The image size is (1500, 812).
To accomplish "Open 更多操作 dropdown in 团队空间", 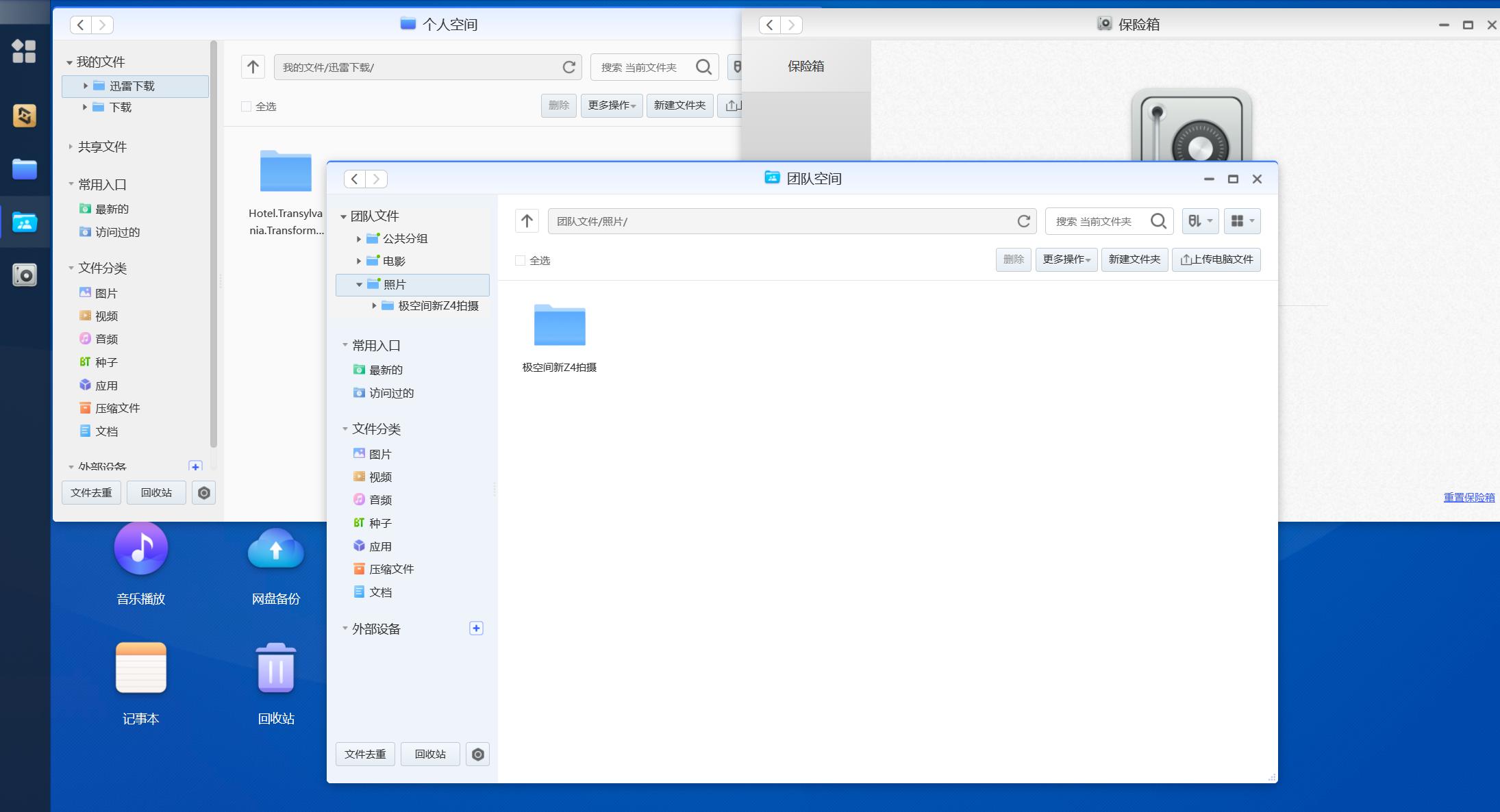I will (1066, 259).
